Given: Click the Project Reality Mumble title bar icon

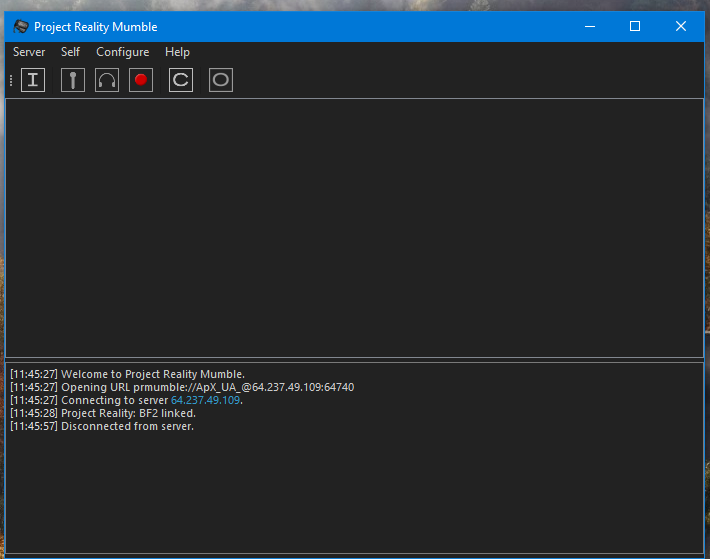Looking at the screenshot, I should [x=20, y=27].
